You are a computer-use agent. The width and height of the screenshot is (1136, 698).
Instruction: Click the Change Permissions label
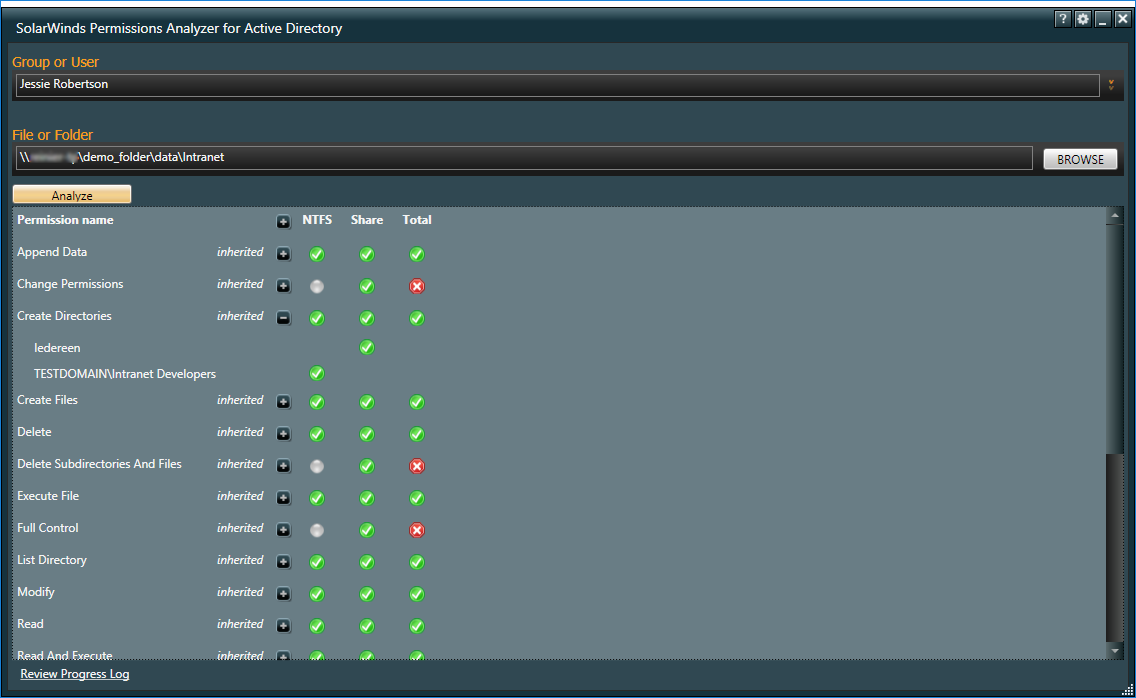tap(70, 284)
